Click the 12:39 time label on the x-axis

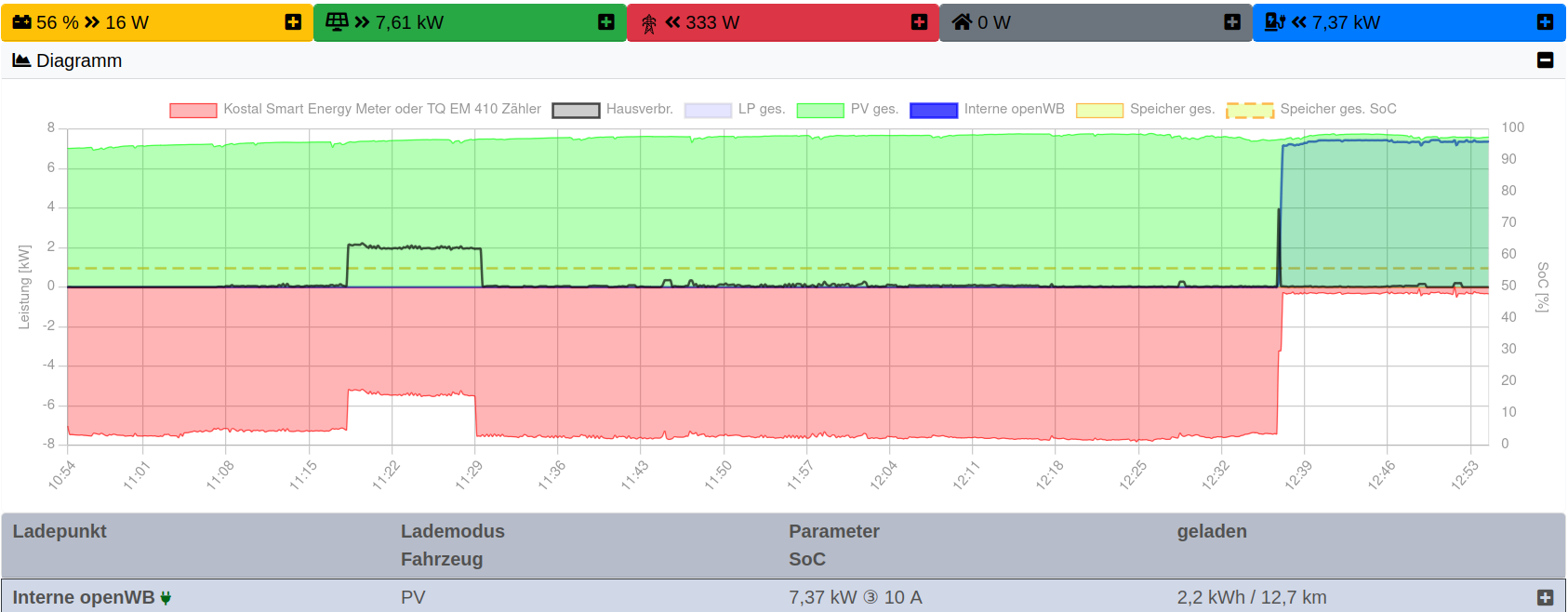1297,475
